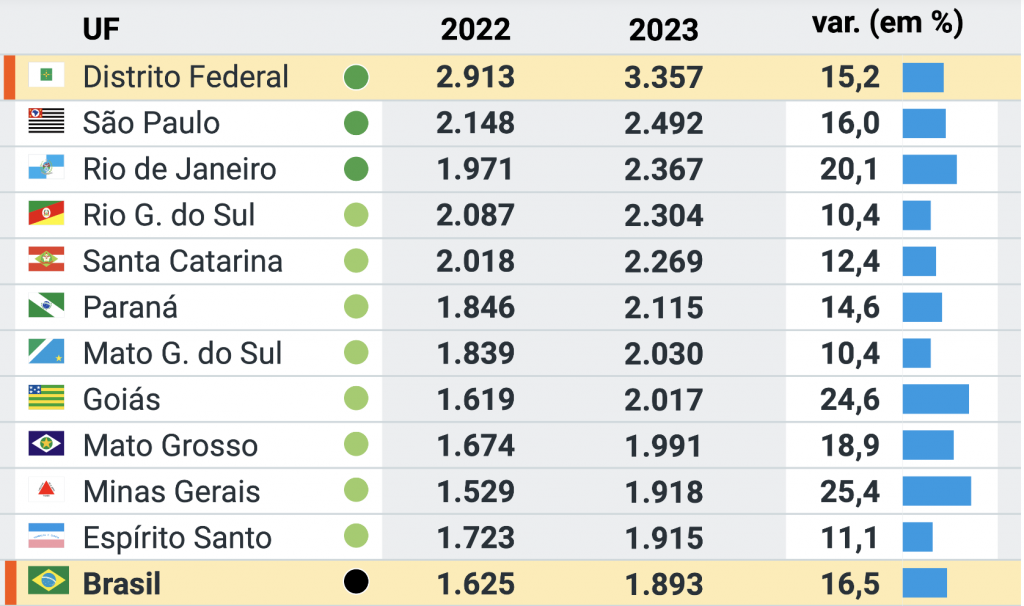Select the Rio de Janeiro flag icon
The width and height of the screenshot is (1024, 606).
click(46, 168)
